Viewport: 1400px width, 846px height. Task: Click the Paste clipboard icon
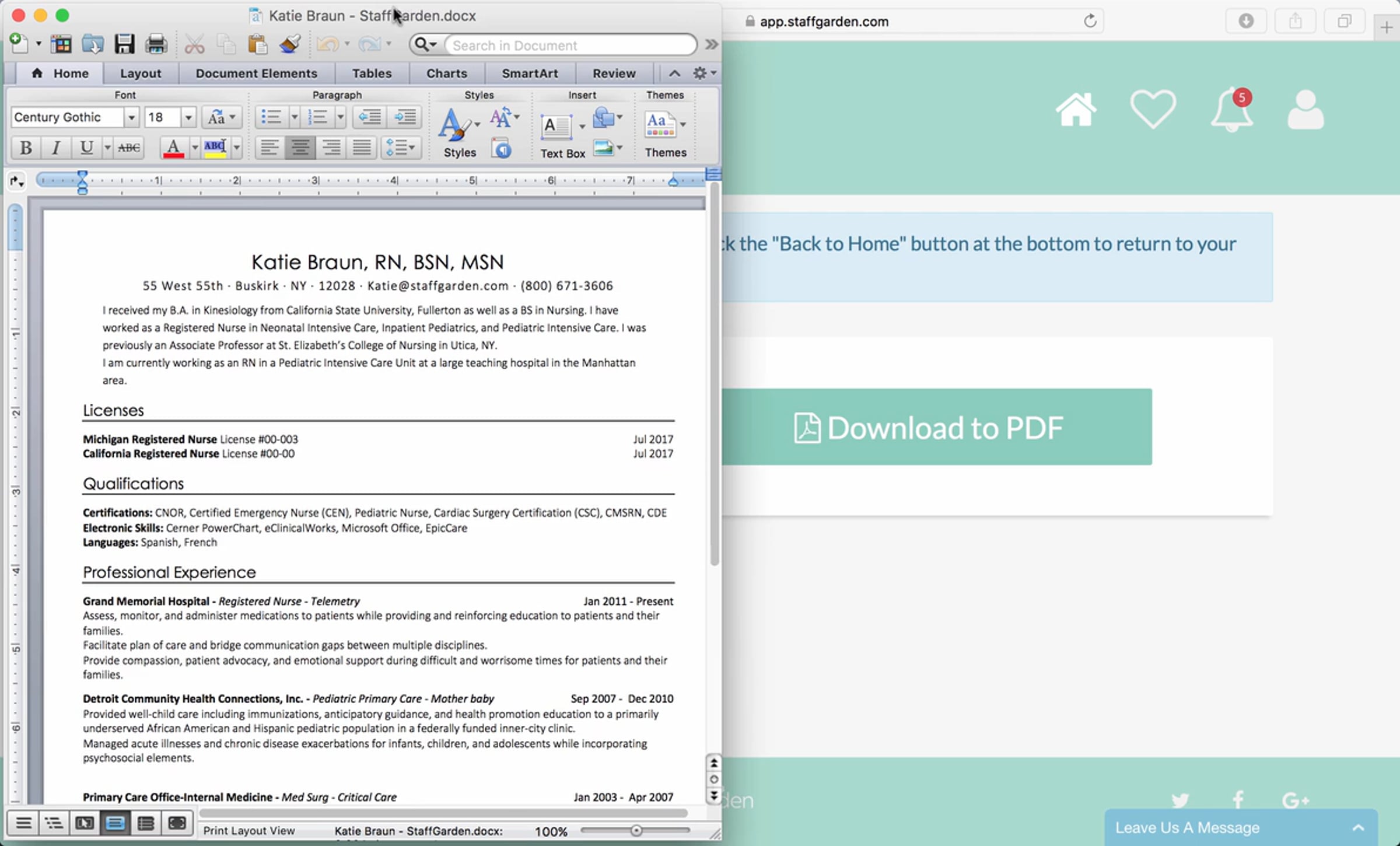(x=257, y=44)
